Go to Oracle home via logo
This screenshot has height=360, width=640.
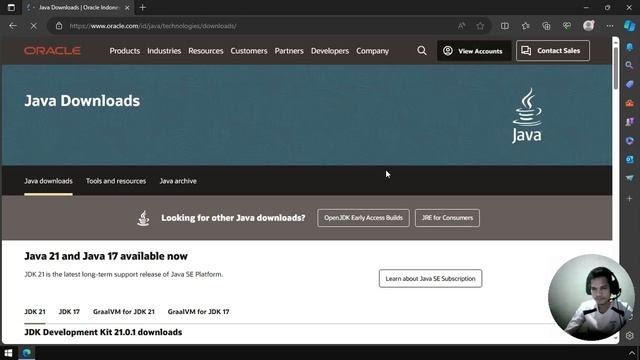coord(52,51)
